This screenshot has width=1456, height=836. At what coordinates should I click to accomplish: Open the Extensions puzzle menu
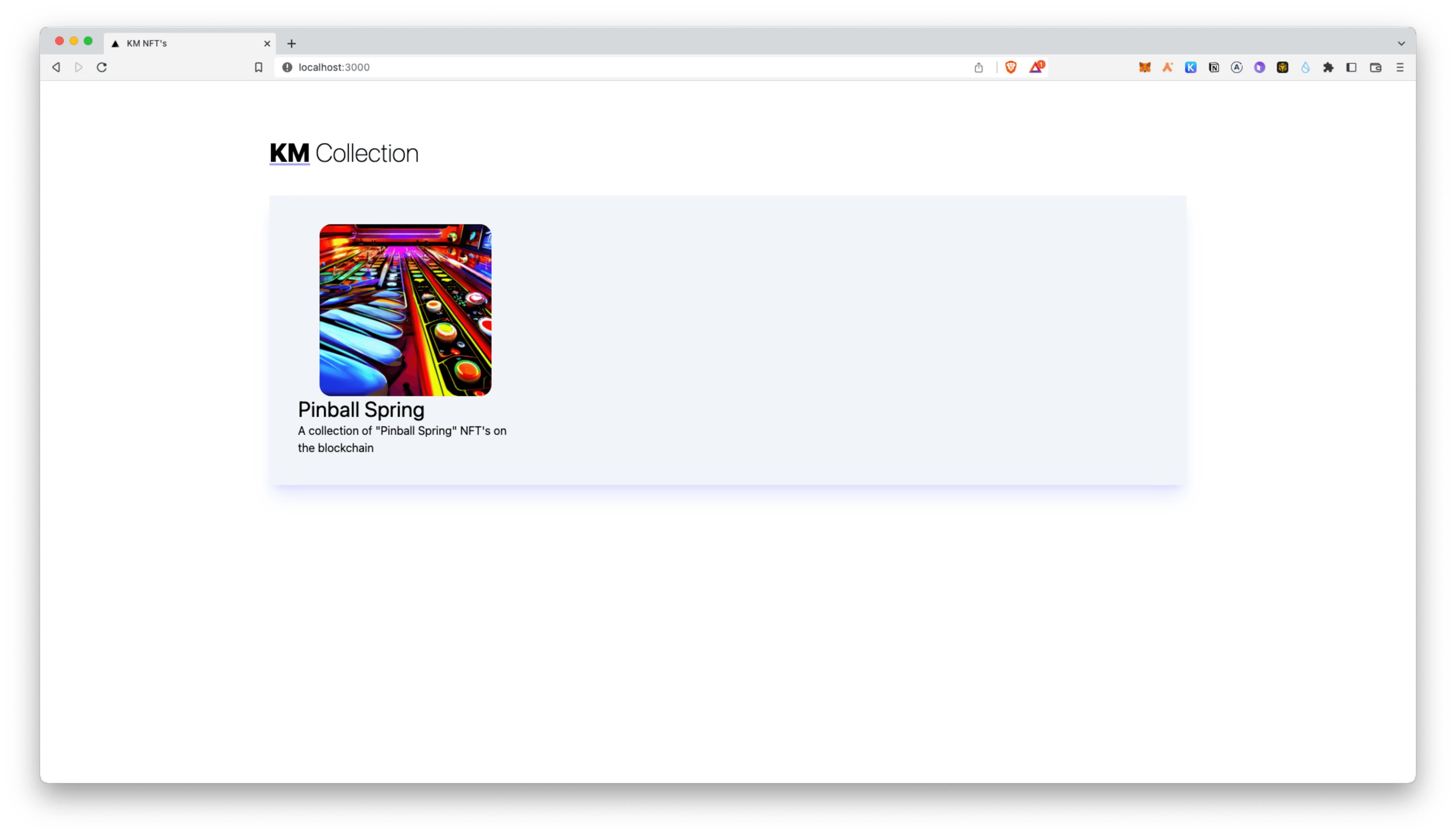1328,67
